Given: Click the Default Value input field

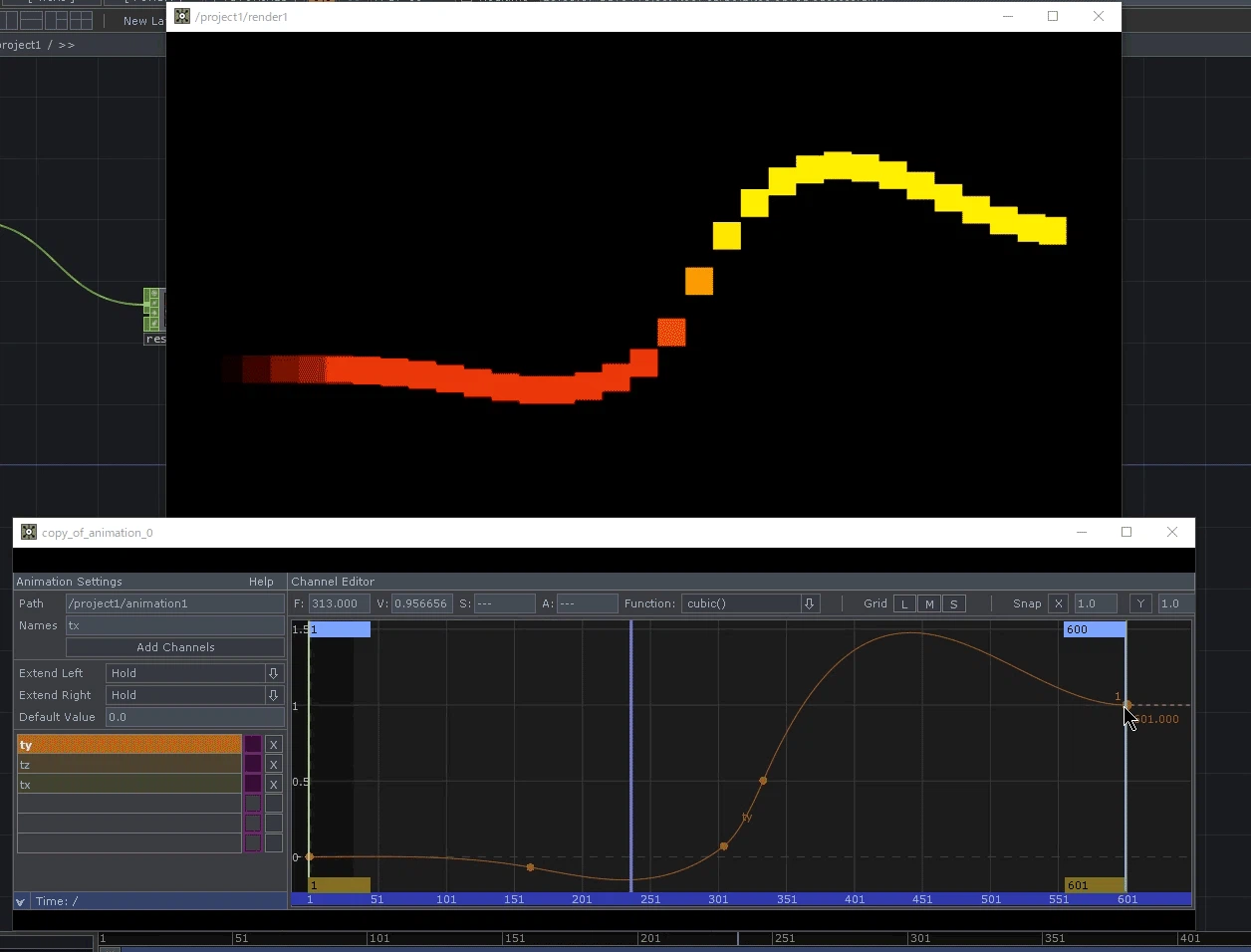Looking at the screenshot, I should [195, 717].
